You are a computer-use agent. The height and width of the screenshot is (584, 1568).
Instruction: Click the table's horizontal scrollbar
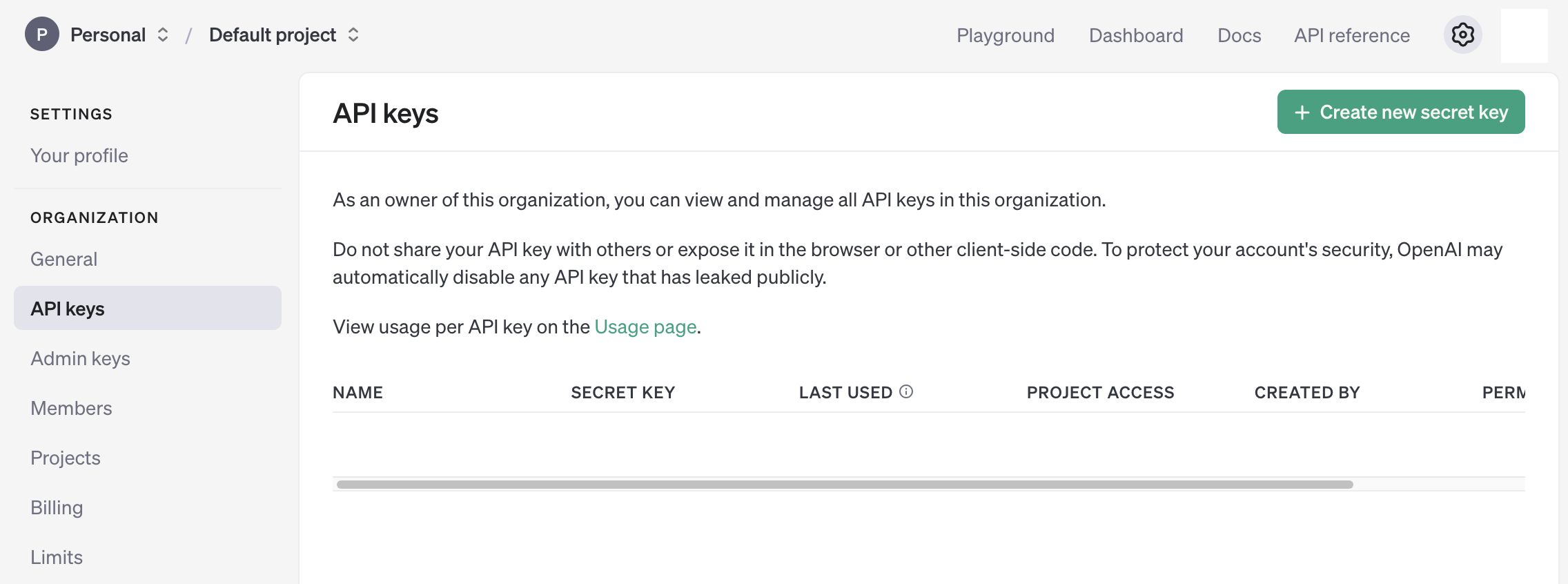point(845,485)
